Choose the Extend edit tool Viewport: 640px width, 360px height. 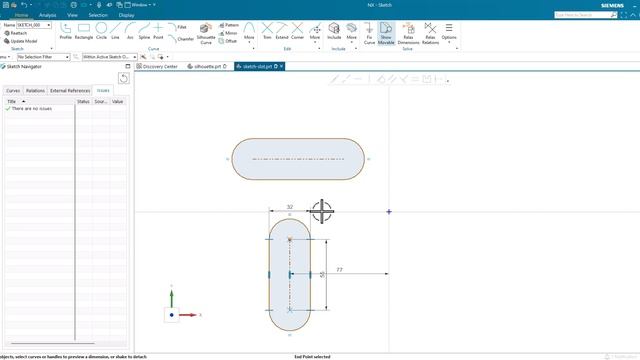coord(282,31)
